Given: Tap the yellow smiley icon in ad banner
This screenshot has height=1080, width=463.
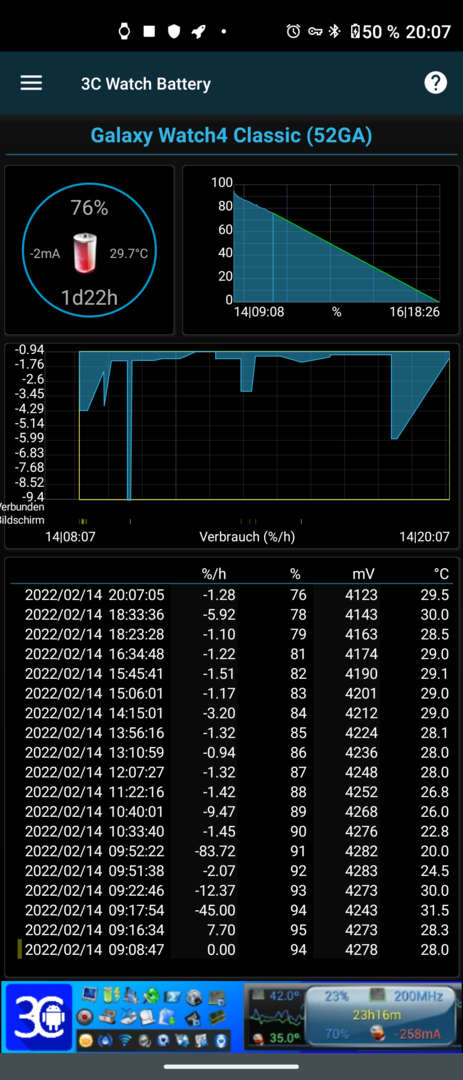Looking at the screenshot, I should (85, 1039).
